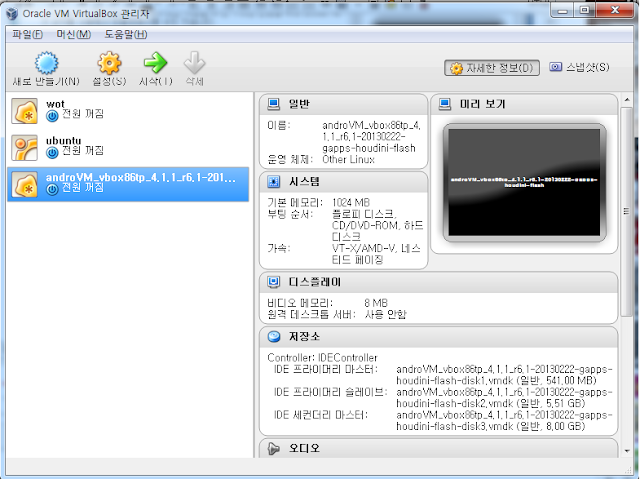
Task: Click the window resize grip corner
Action: (629, 470)
